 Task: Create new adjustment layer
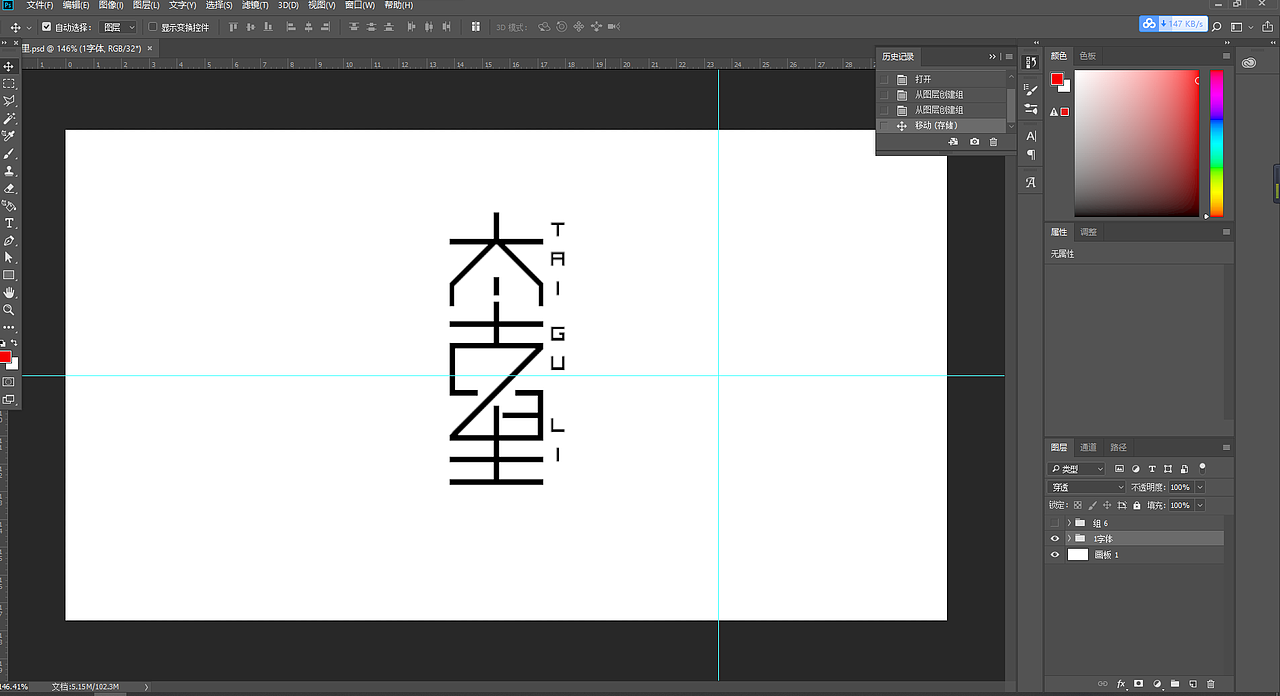[1157, 684]
